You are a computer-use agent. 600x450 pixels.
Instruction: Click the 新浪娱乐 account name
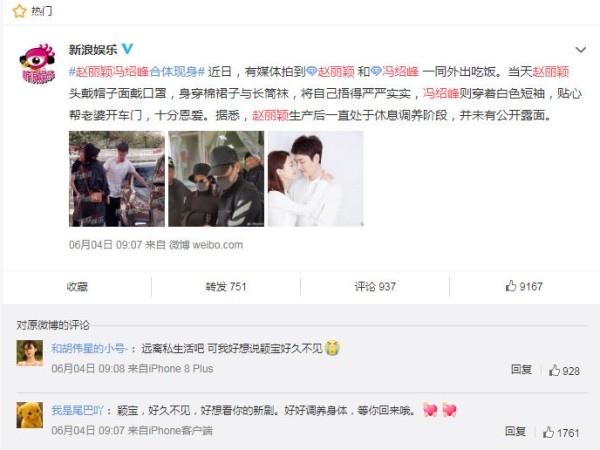point(93,49)
